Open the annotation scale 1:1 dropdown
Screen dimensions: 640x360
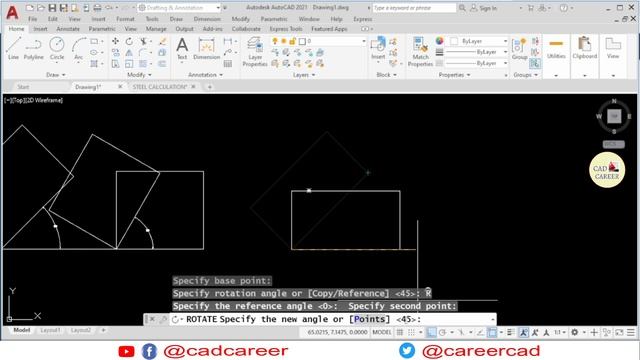click(560, 333)
